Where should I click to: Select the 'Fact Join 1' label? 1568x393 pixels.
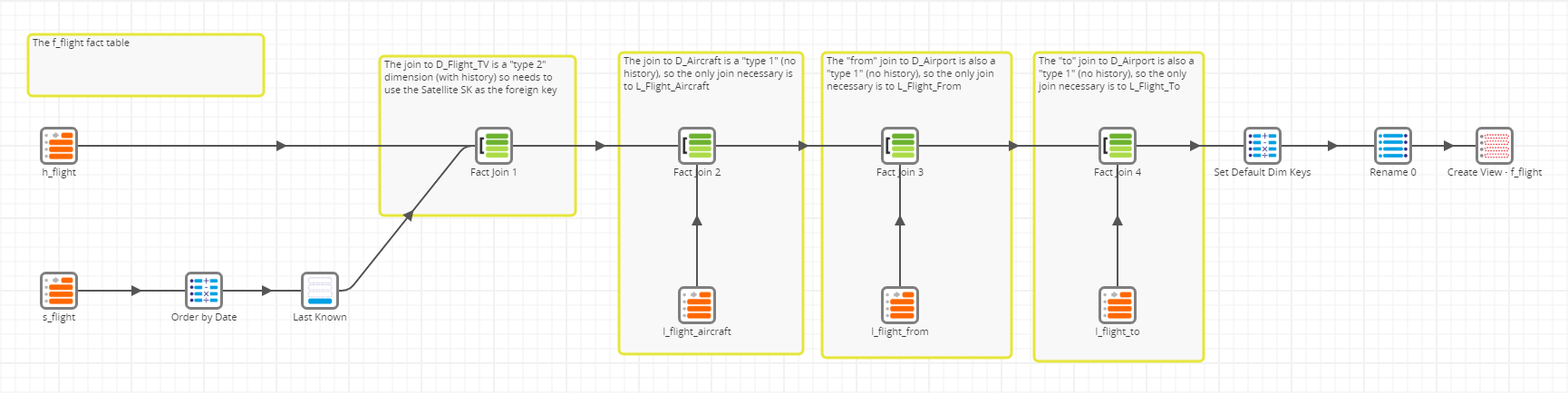[494, 172]
